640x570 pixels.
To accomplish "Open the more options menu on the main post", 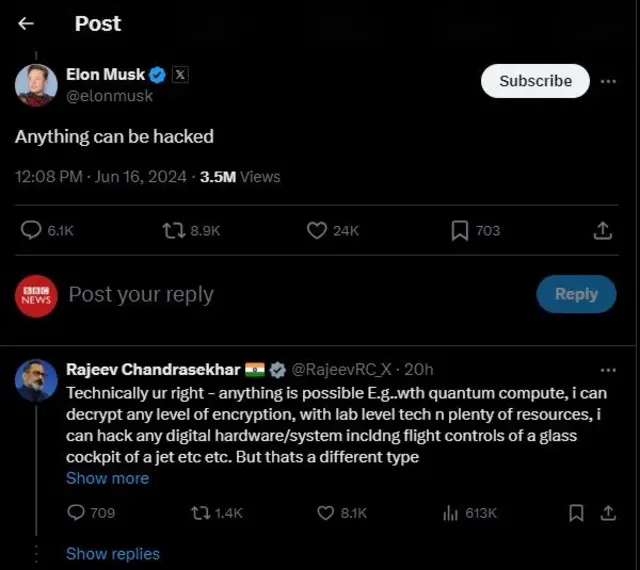I will (x=608, y=81).
